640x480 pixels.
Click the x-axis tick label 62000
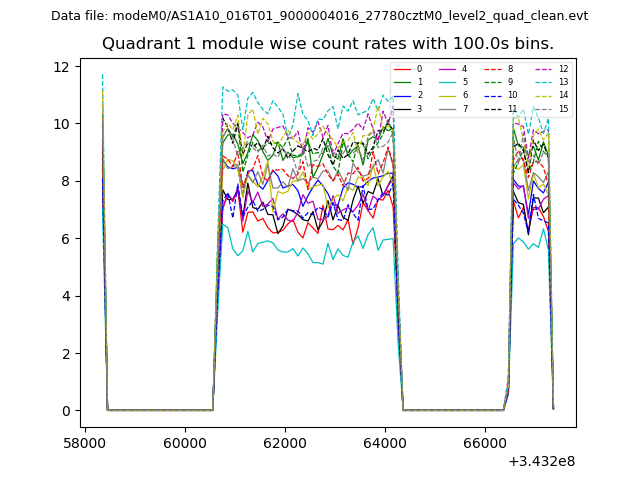click(285, 441)
